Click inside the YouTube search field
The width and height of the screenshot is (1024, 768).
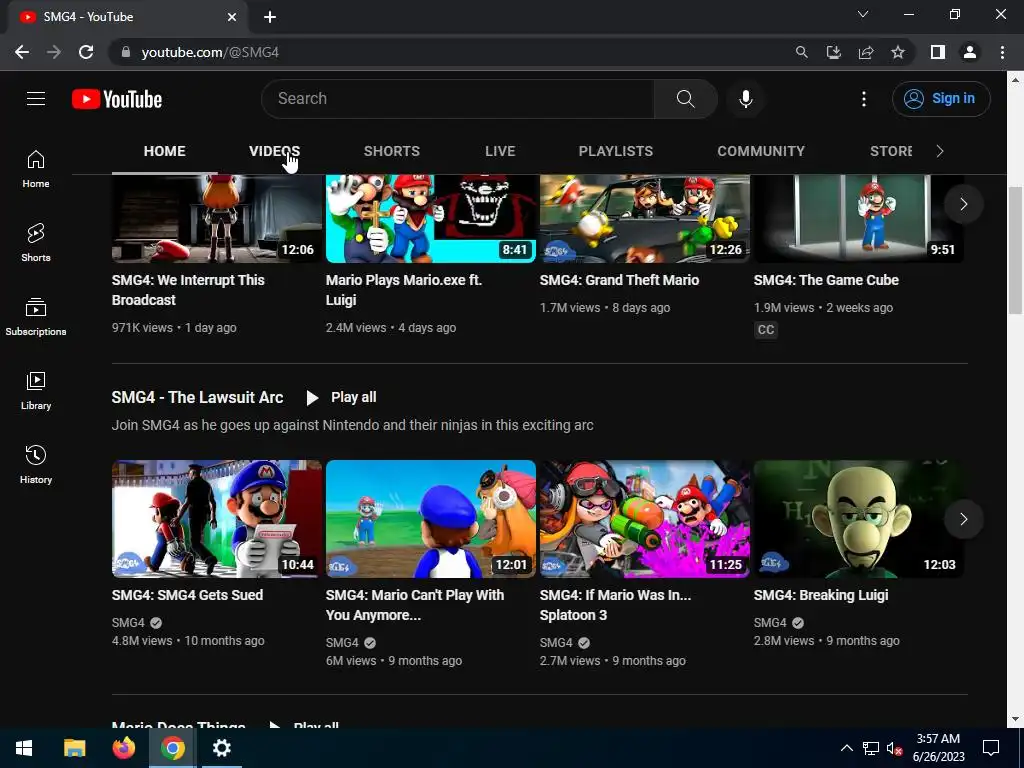(457, 99)
